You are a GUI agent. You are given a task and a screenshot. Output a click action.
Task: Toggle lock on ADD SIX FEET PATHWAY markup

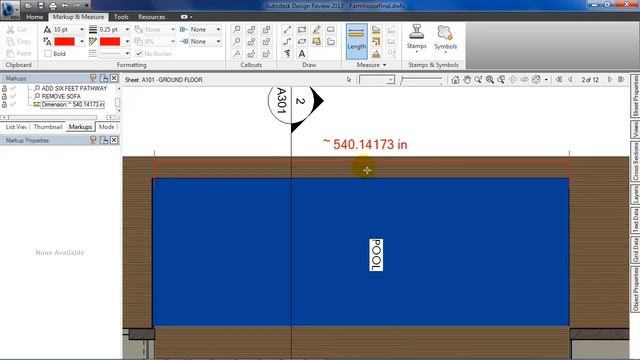(x=4, y=88)
